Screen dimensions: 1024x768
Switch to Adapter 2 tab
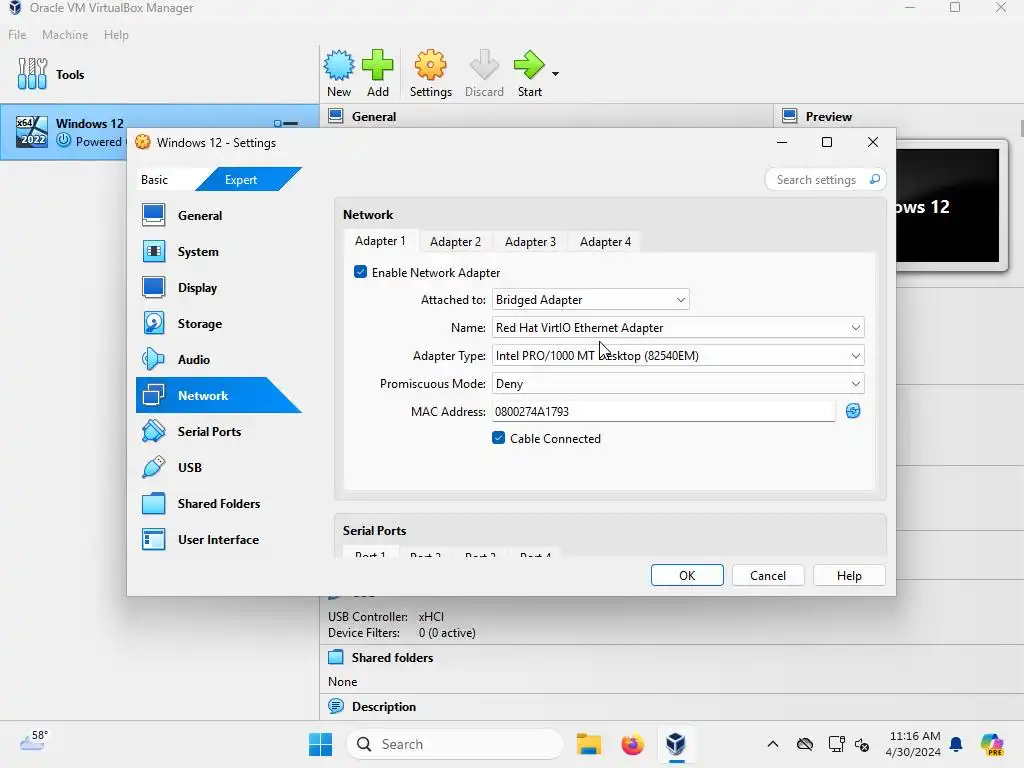tap(455, 242)
